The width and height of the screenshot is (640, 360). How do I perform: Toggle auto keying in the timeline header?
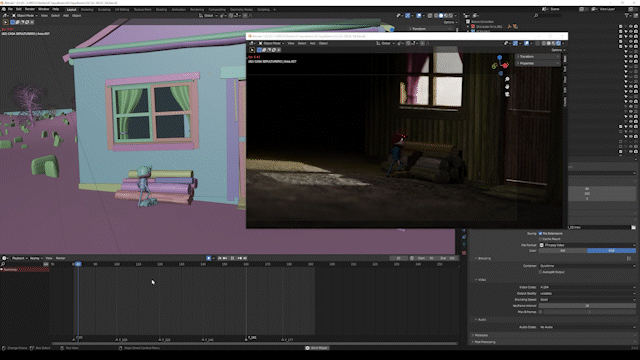click(x=209, y=258)
